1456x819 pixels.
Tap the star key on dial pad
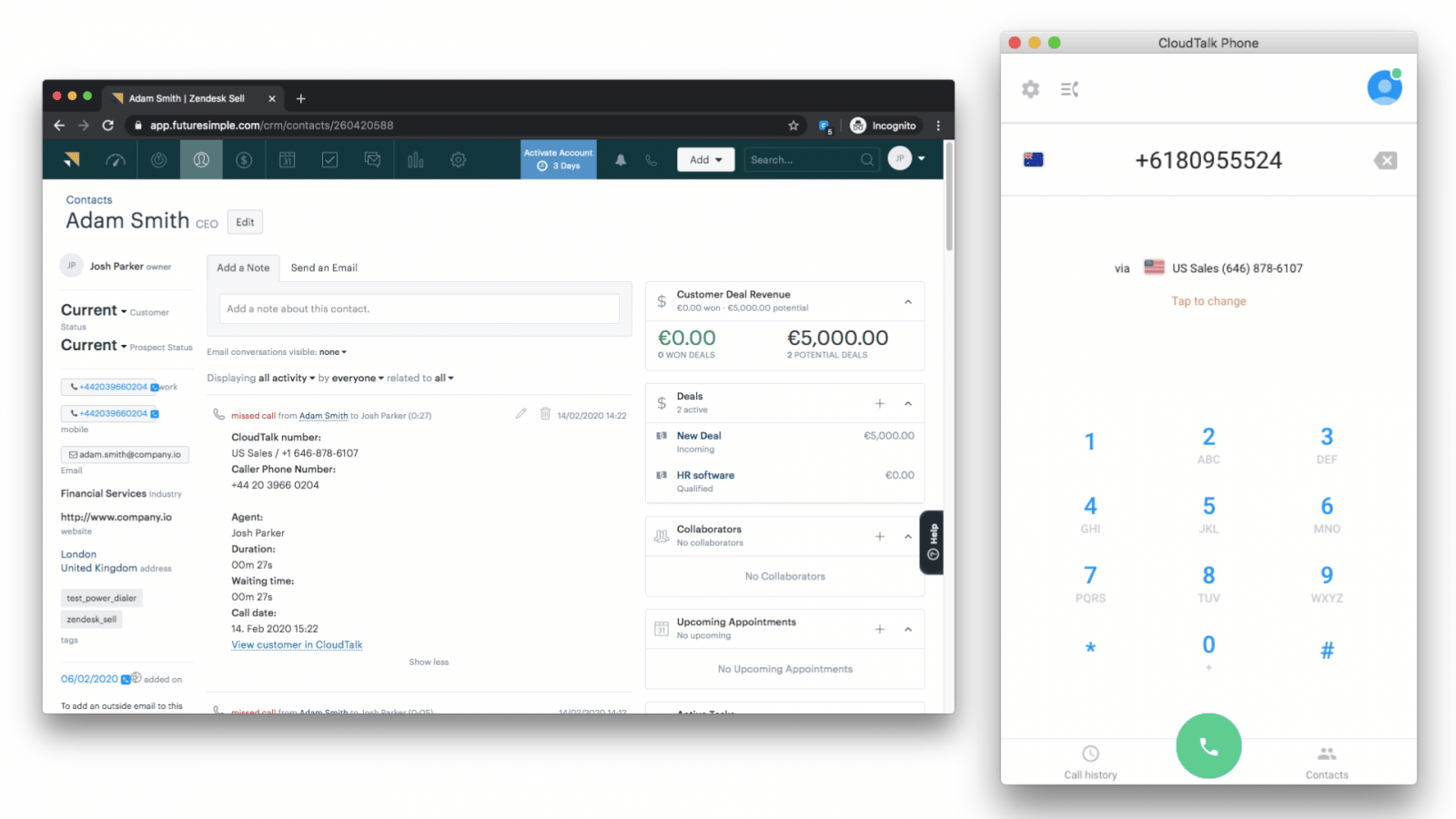pyautogui.click(x=1090, y=650)
